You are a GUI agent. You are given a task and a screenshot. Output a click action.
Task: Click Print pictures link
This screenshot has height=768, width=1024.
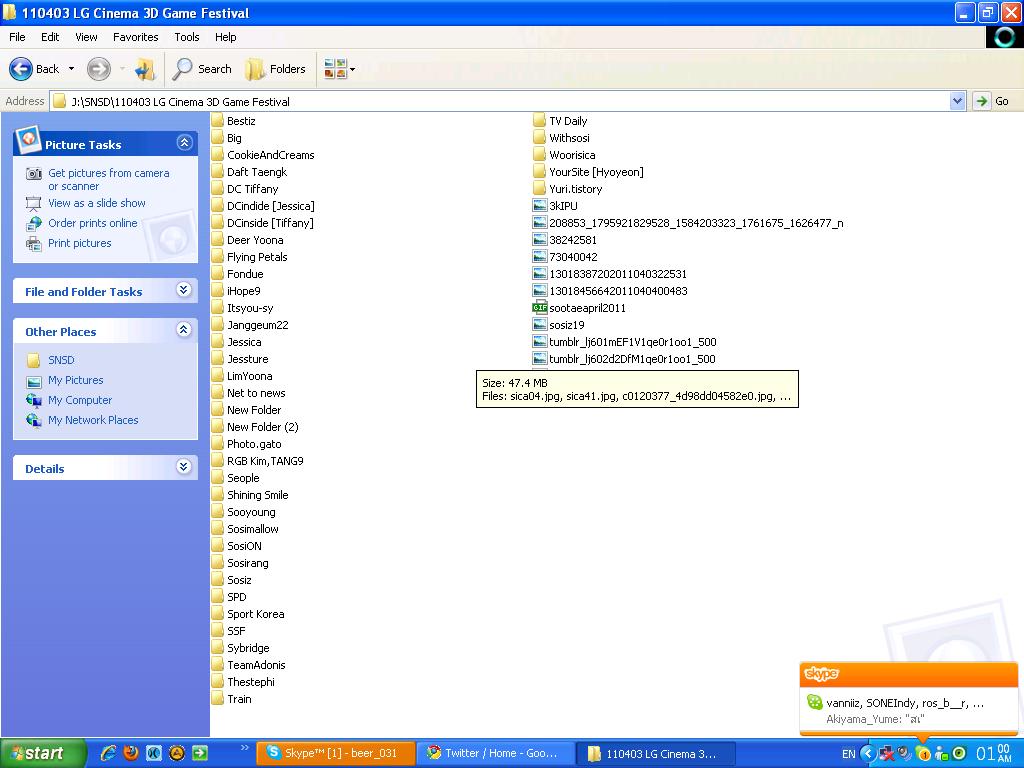point(80,243)
